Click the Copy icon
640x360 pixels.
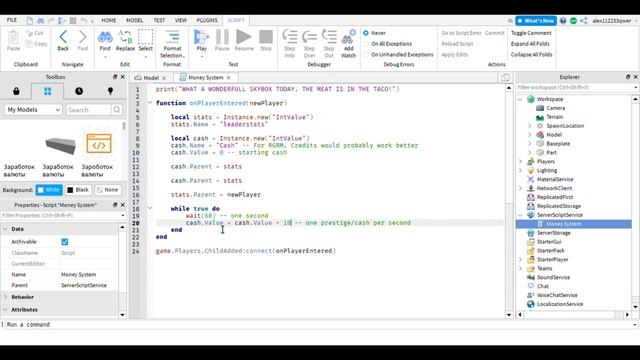29,44
